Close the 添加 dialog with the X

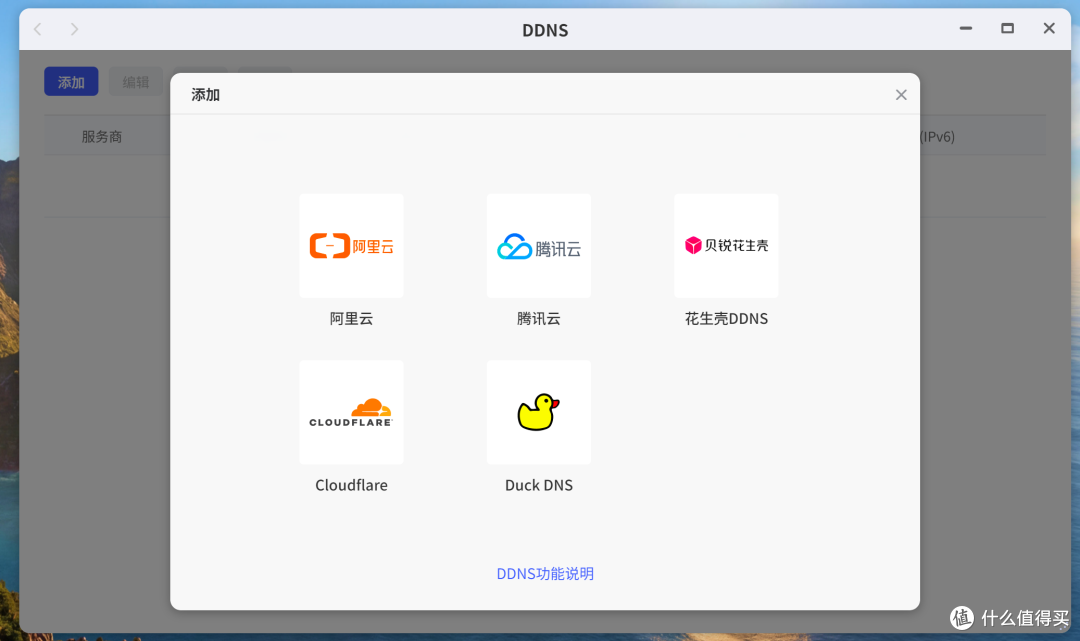pos(901,95)
